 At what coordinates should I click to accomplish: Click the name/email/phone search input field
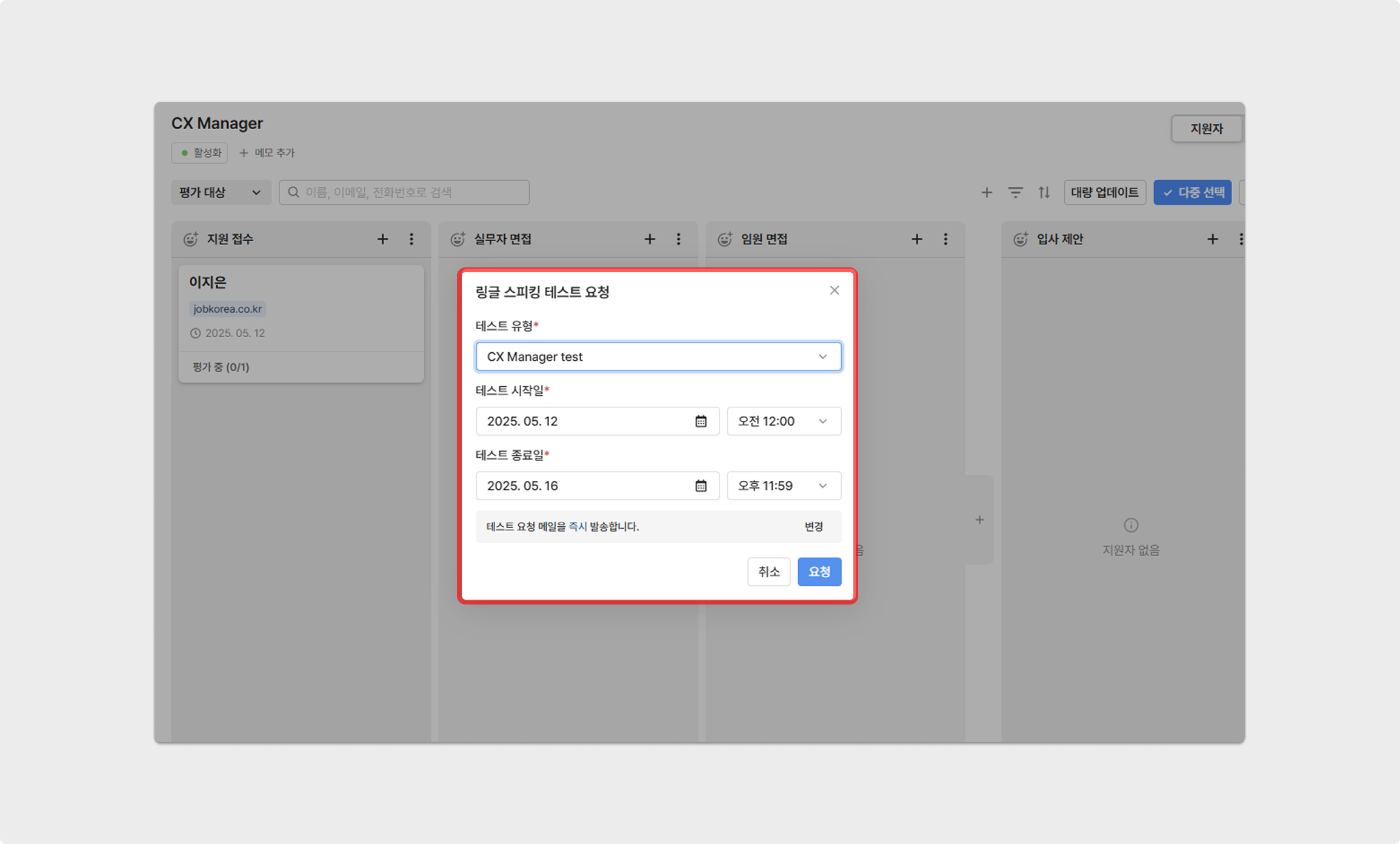404,192
